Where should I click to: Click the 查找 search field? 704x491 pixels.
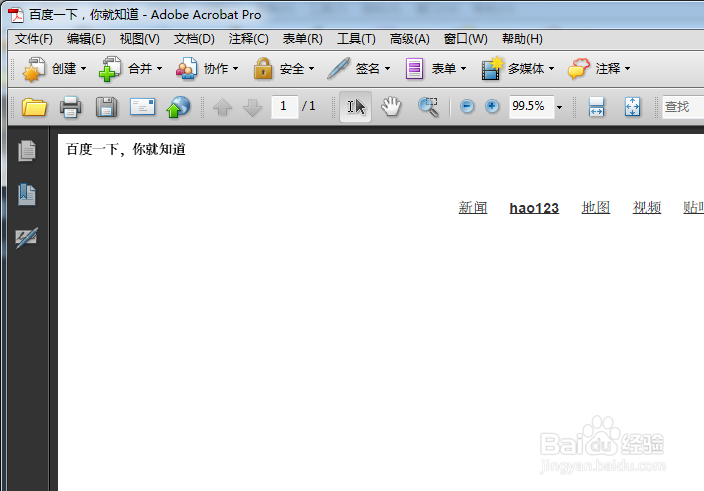click(683, 107)
